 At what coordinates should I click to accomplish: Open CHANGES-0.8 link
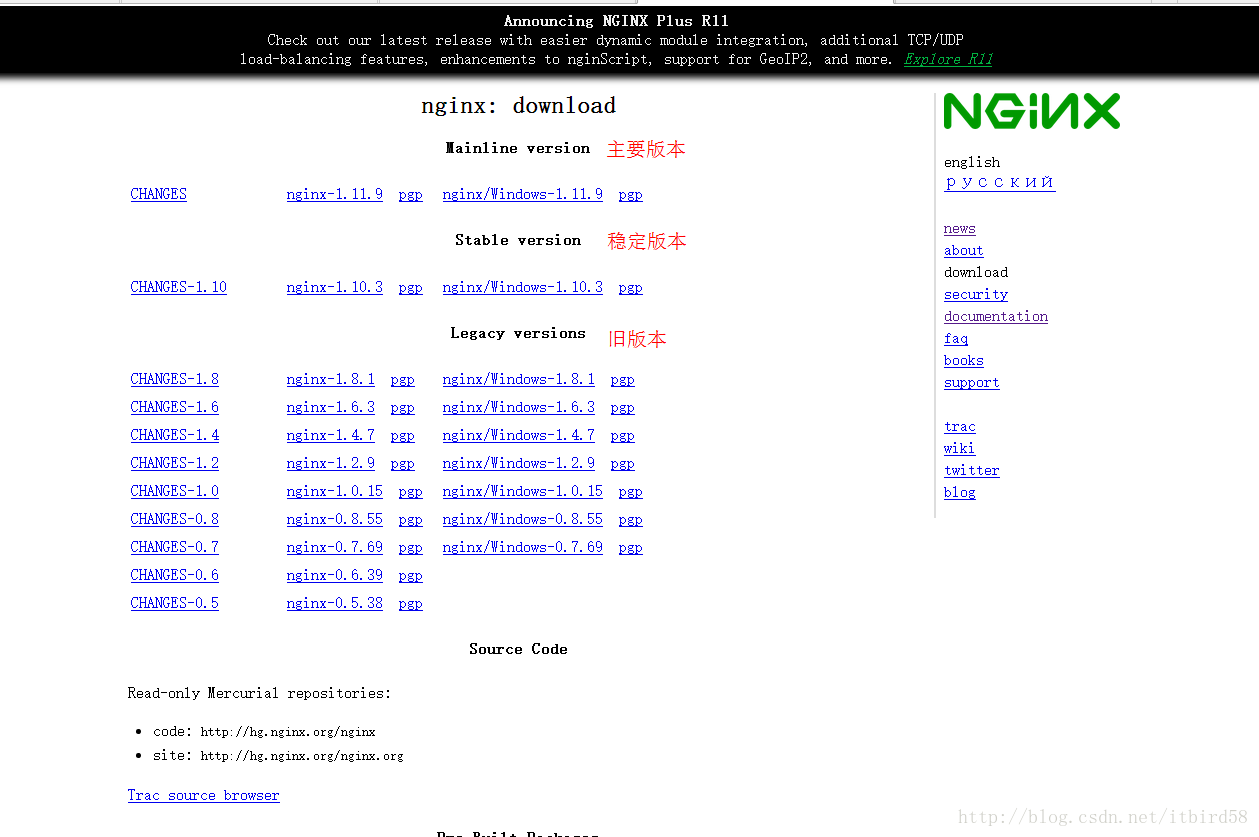[174, 519]
